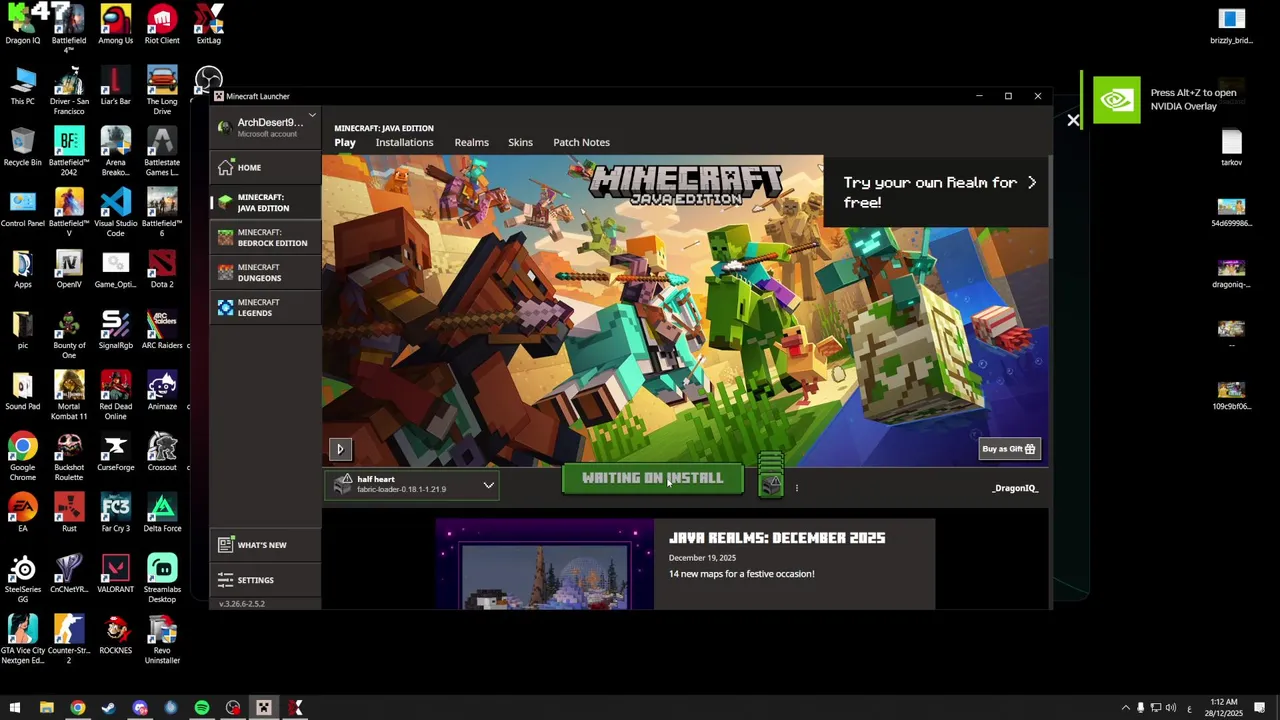Open Windows Start menu
This screenshot has height=720, width=1280.
click(15, 708)
